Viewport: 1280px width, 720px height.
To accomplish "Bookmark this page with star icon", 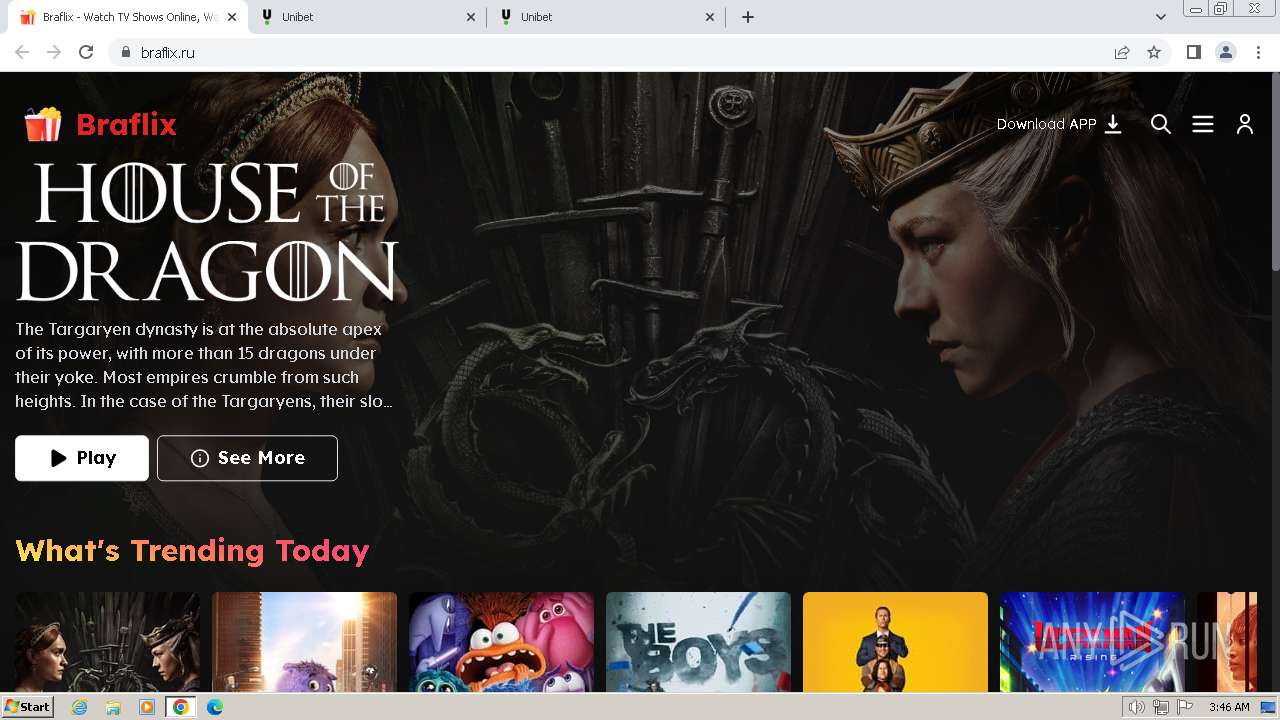I will 1154,52.
